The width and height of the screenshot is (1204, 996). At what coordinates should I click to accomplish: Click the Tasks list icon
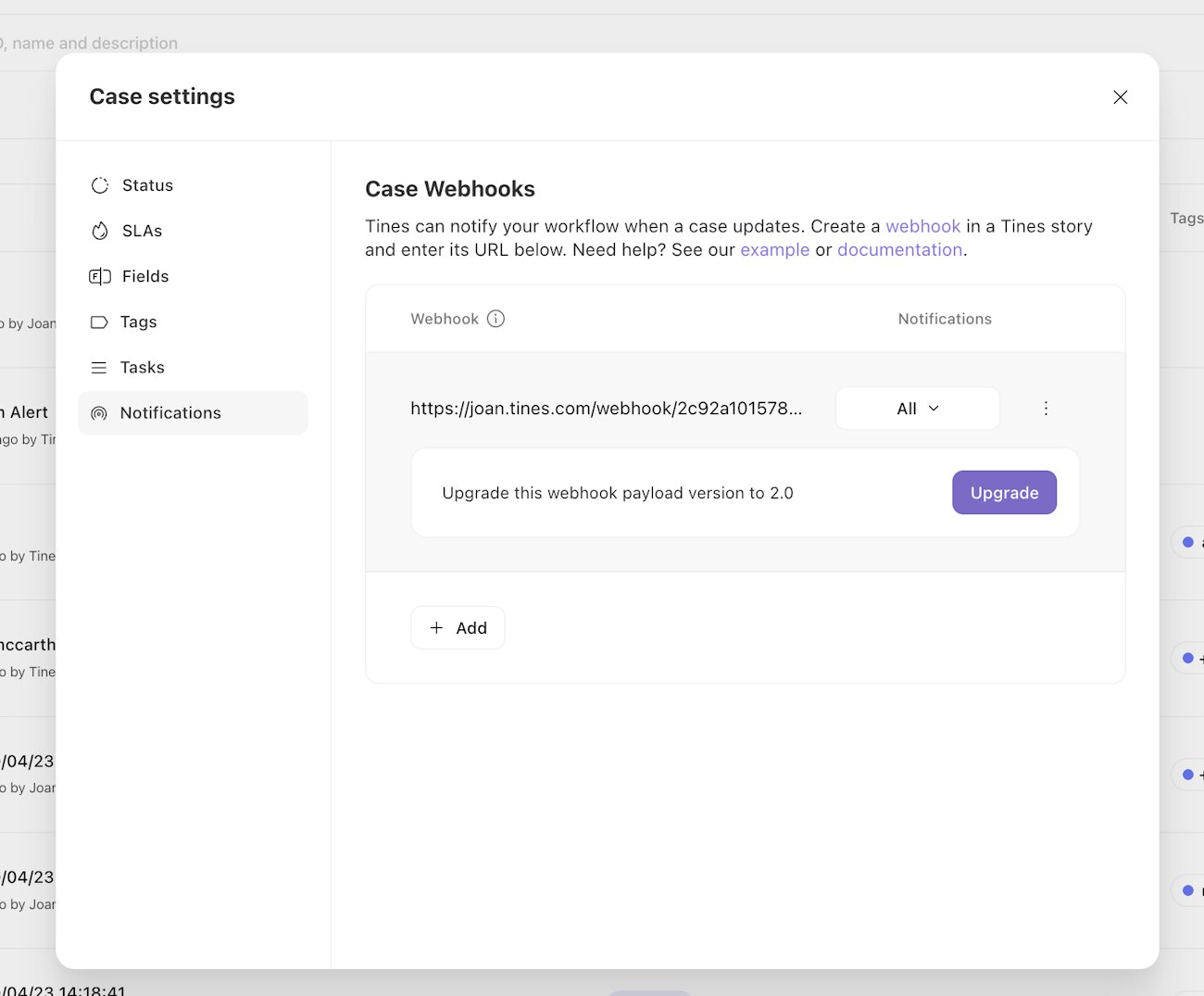99,368
